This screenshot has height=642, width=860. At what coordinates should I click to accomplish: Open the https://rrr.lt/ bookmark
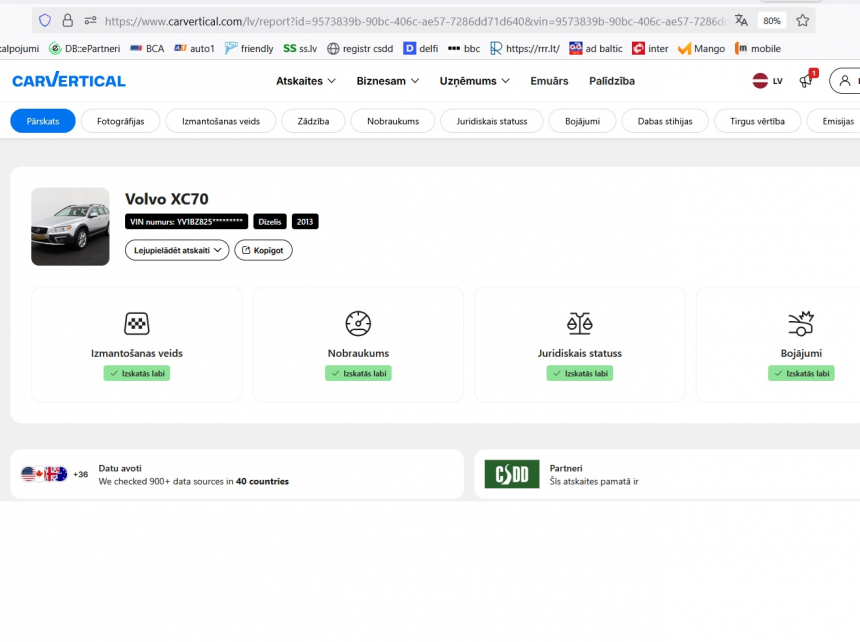point(525,49)
